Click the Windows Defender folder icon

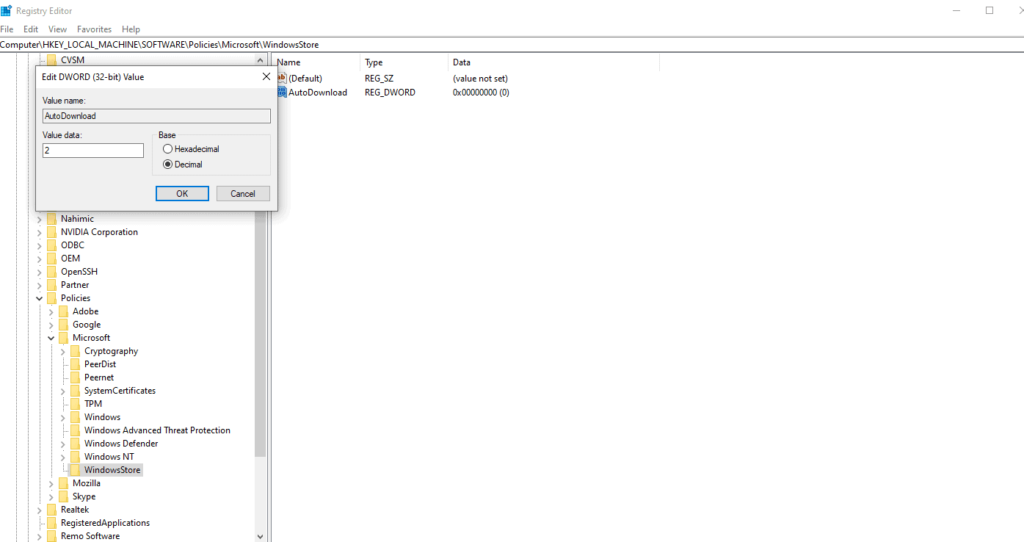tap(75, 443)
